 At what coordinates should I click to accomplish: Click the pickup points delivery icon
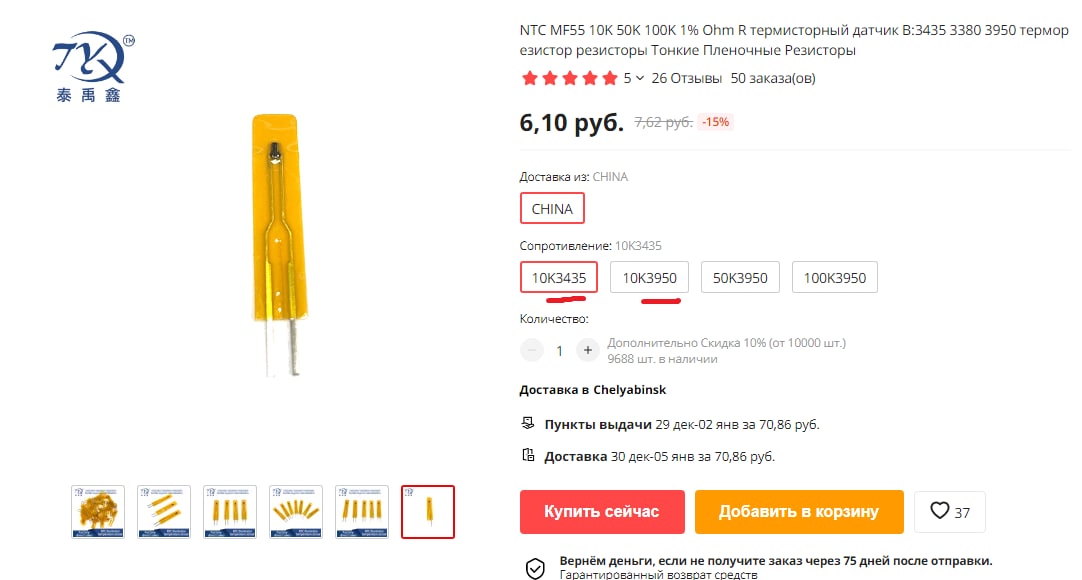[x=528, y=423]
